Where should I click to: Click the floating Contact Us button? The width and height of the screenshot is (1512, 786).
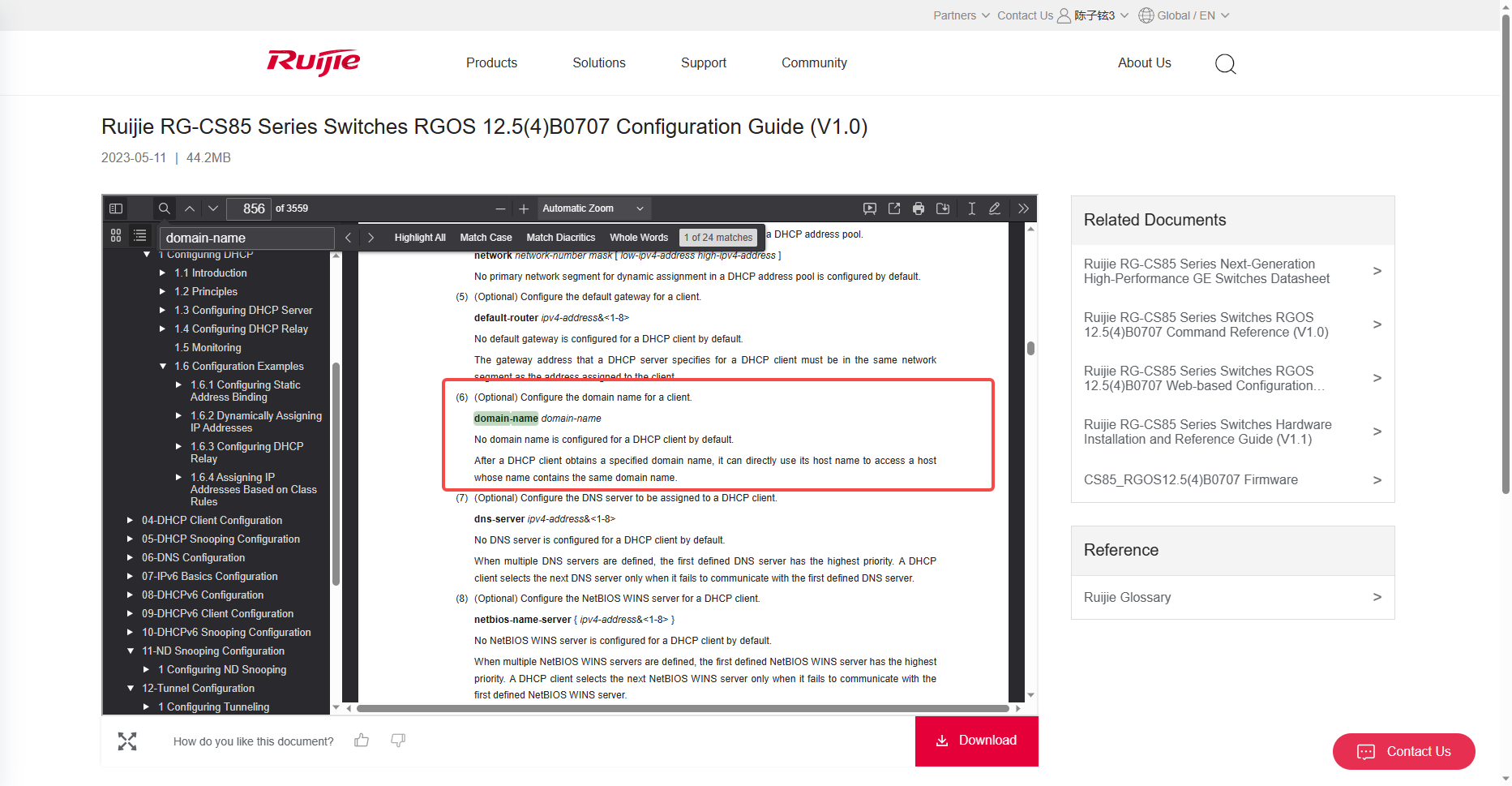pos(1404,751)
